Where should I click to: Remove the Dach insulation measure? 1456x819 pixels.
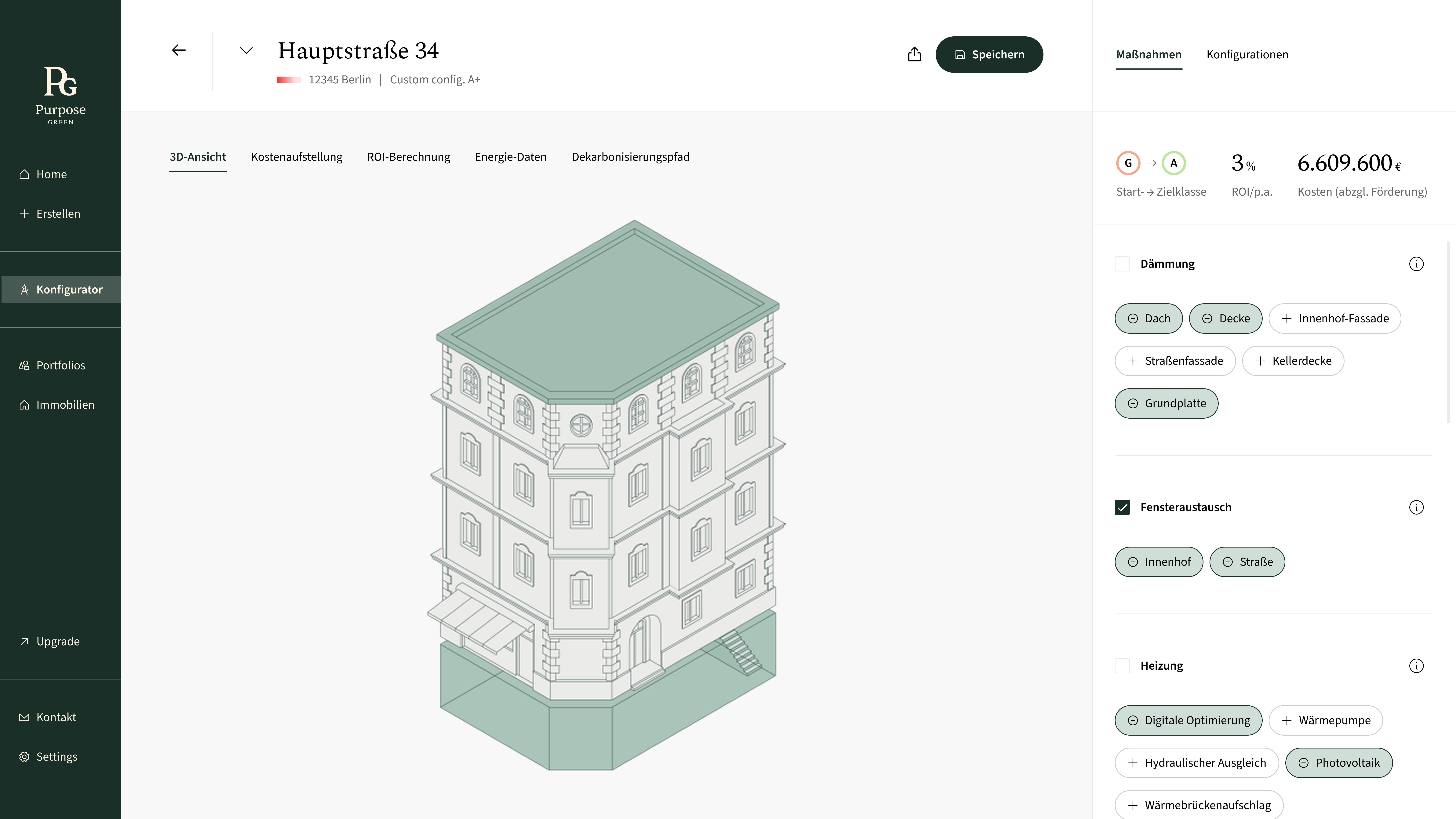point(1148,318)
